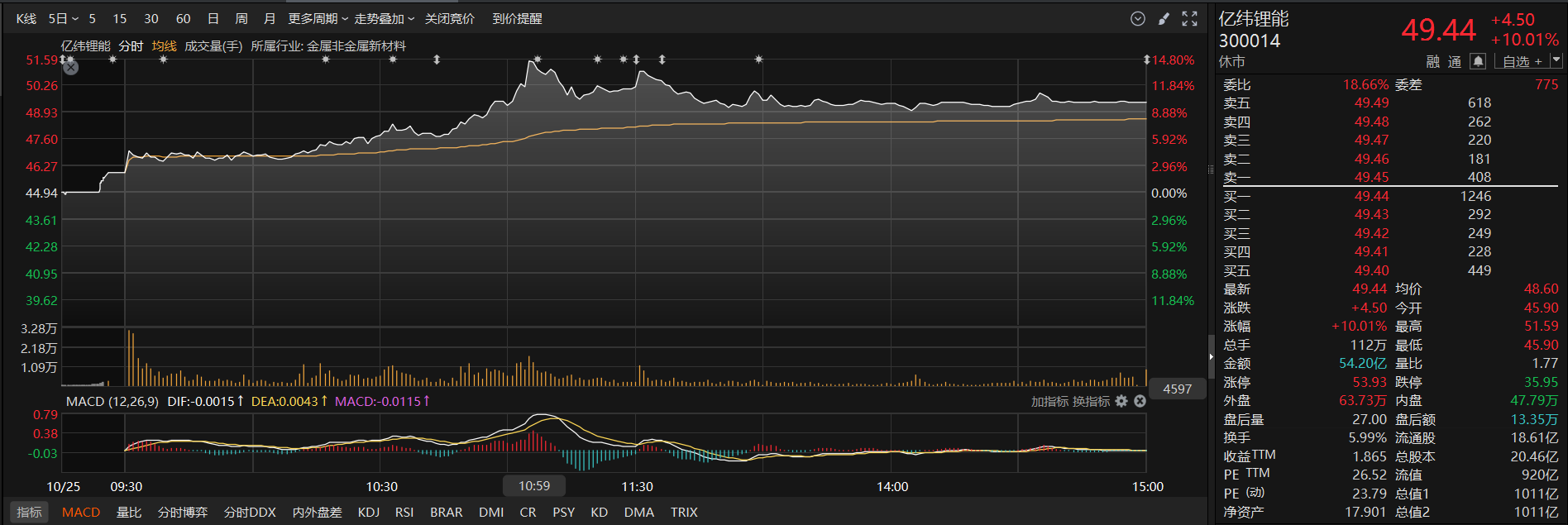Click 到价提醒 price alert button

517,19
